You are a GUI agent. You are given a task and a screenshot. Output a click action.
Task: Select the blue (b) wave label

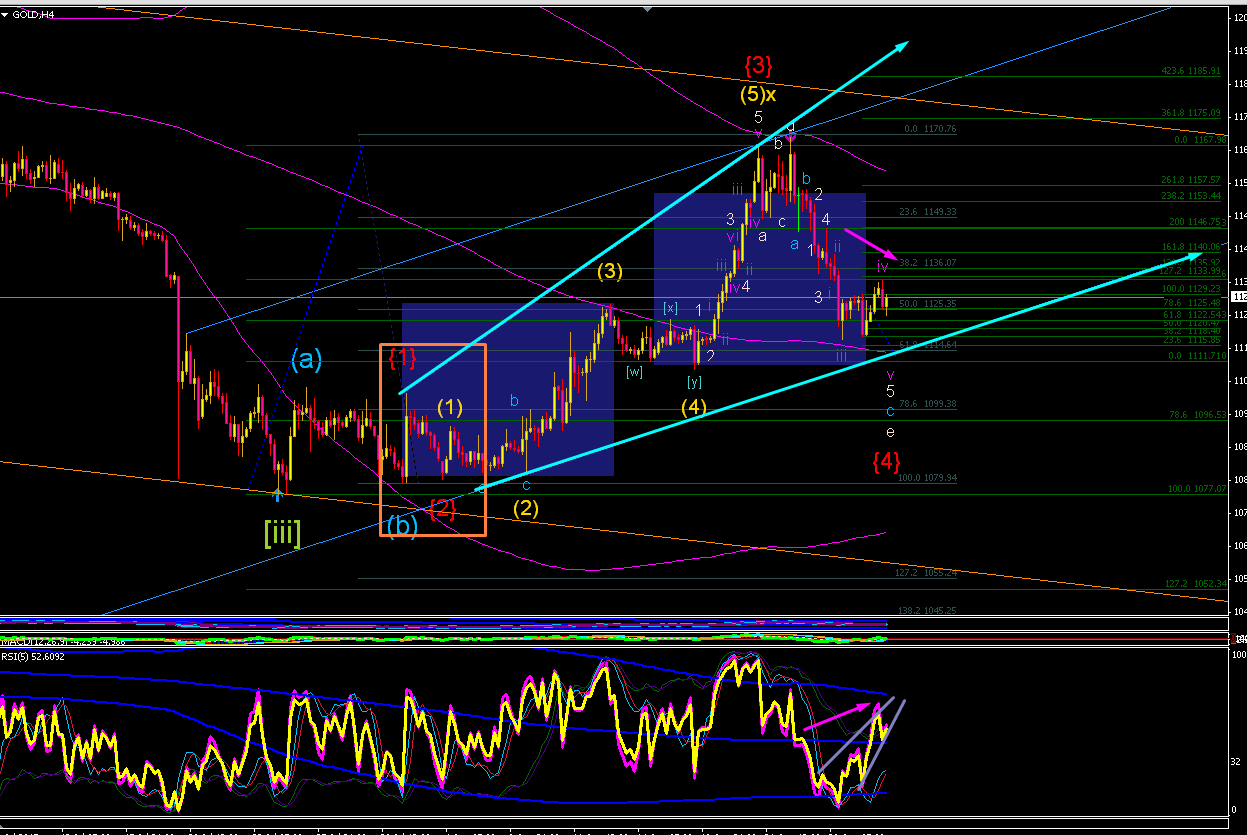[401, 524]
